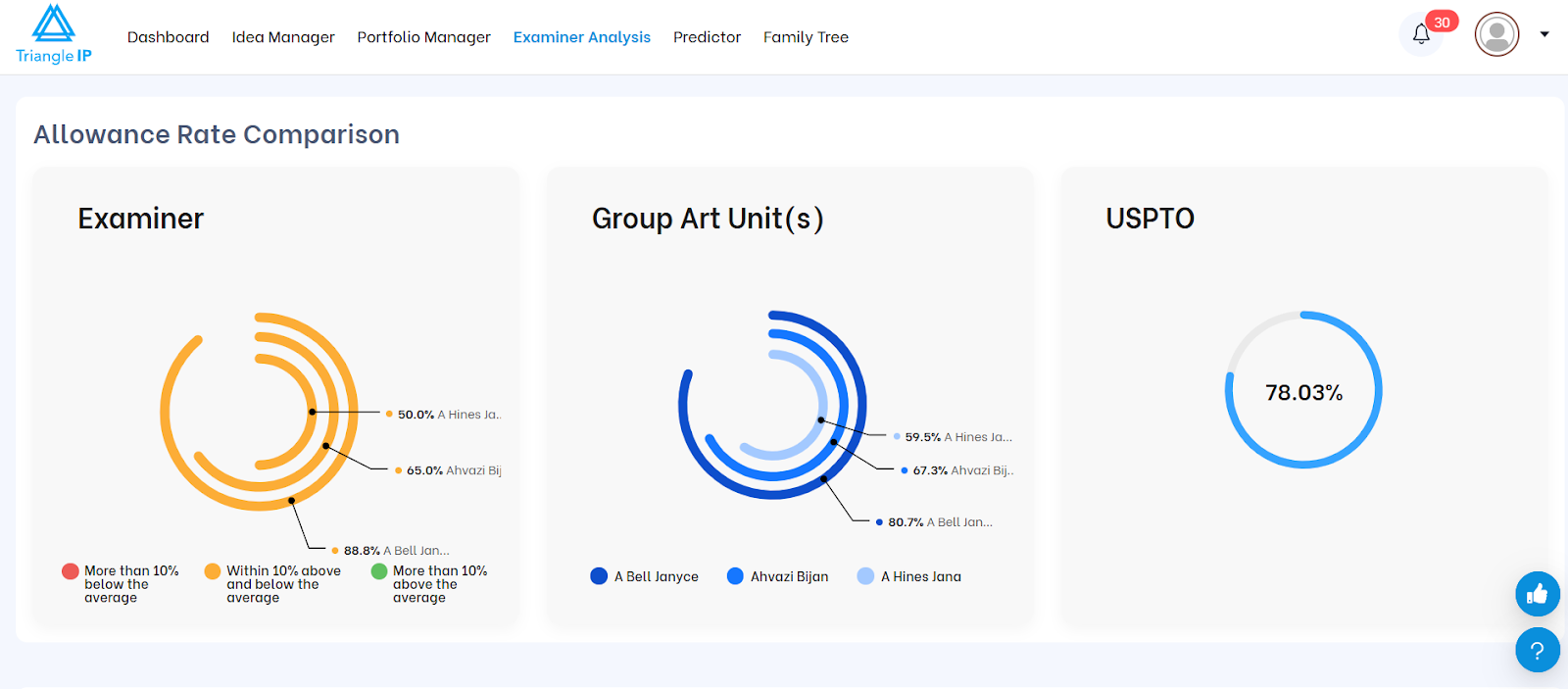Toggle the A Bell Janyce legend item
1568x689 pixels.
[645, 576]
